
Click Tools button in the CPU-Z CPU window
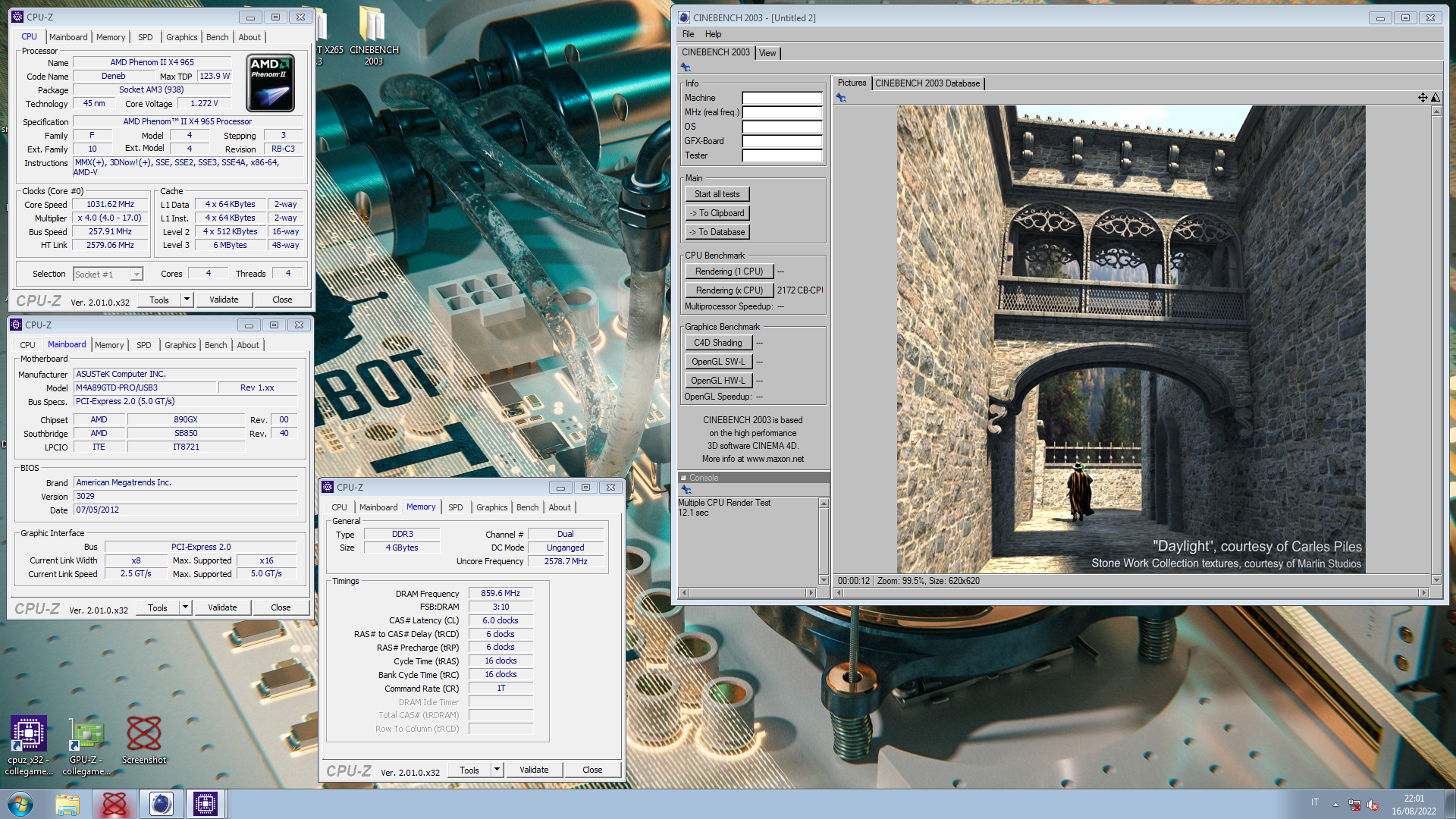coord(159,300)
